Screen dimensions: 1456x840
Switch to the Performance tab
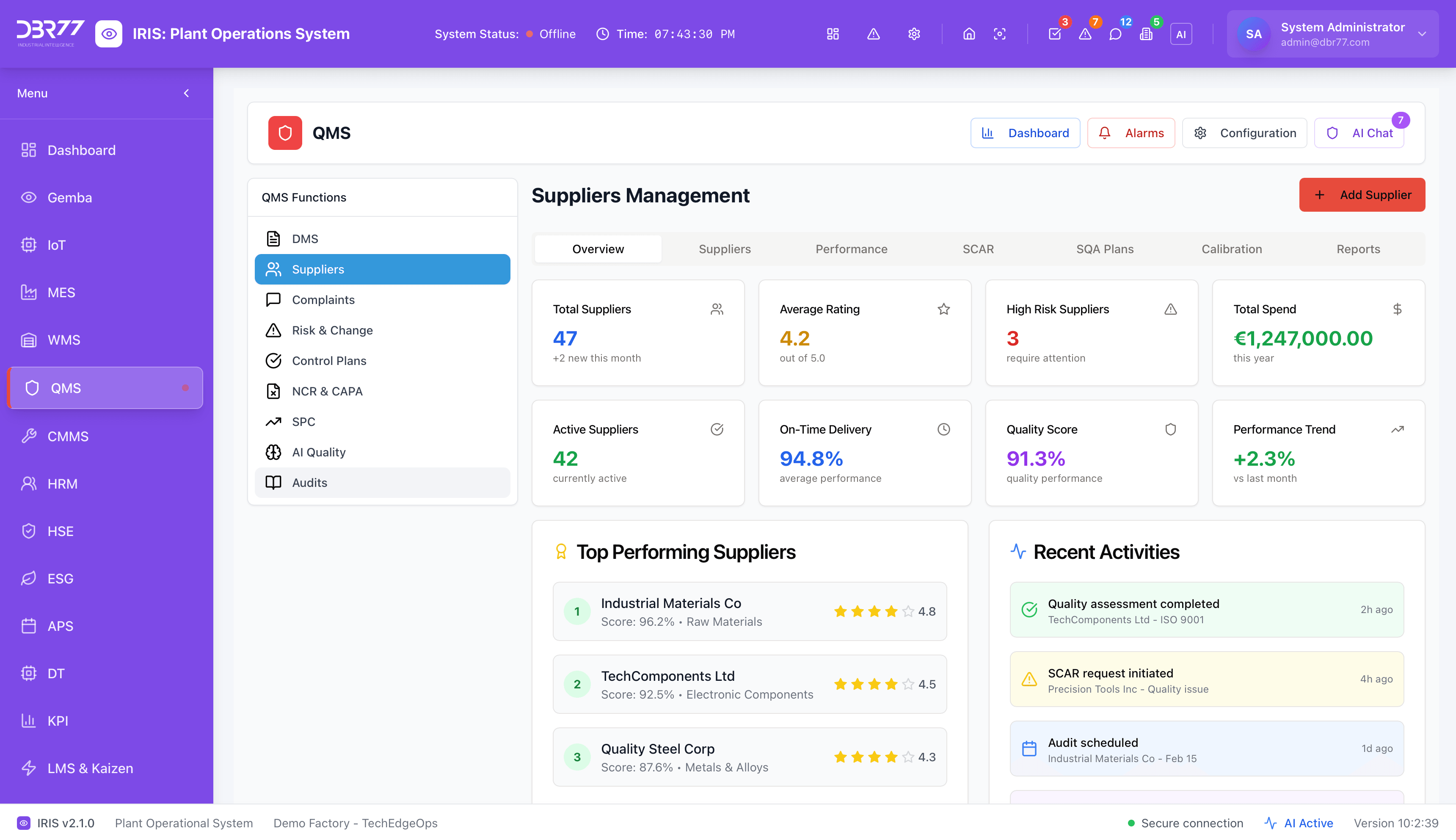[x=851, y=249]
